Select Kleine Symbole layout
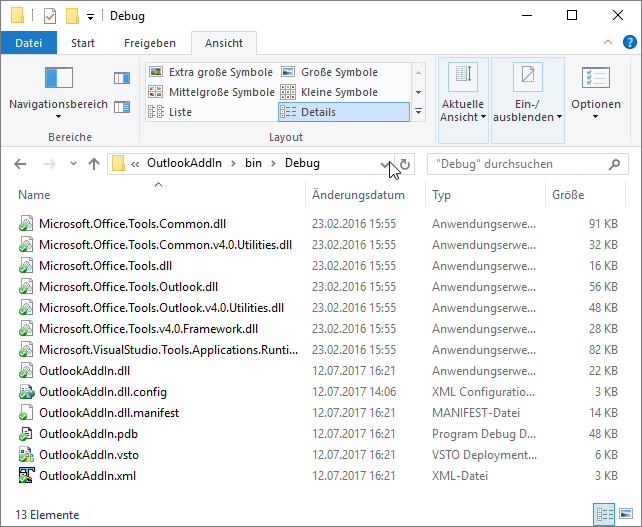This screenshot has width=642, height=527. coord(329,92)
